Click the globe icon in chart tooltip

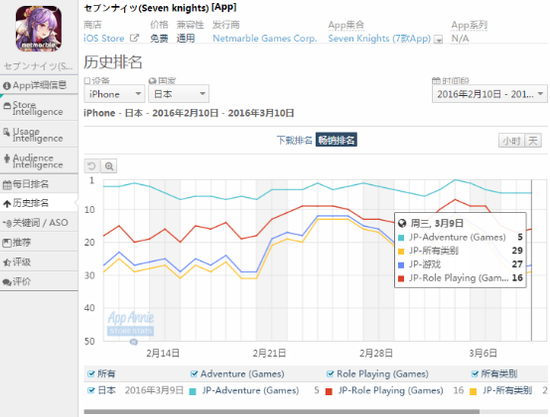point(402,223)
